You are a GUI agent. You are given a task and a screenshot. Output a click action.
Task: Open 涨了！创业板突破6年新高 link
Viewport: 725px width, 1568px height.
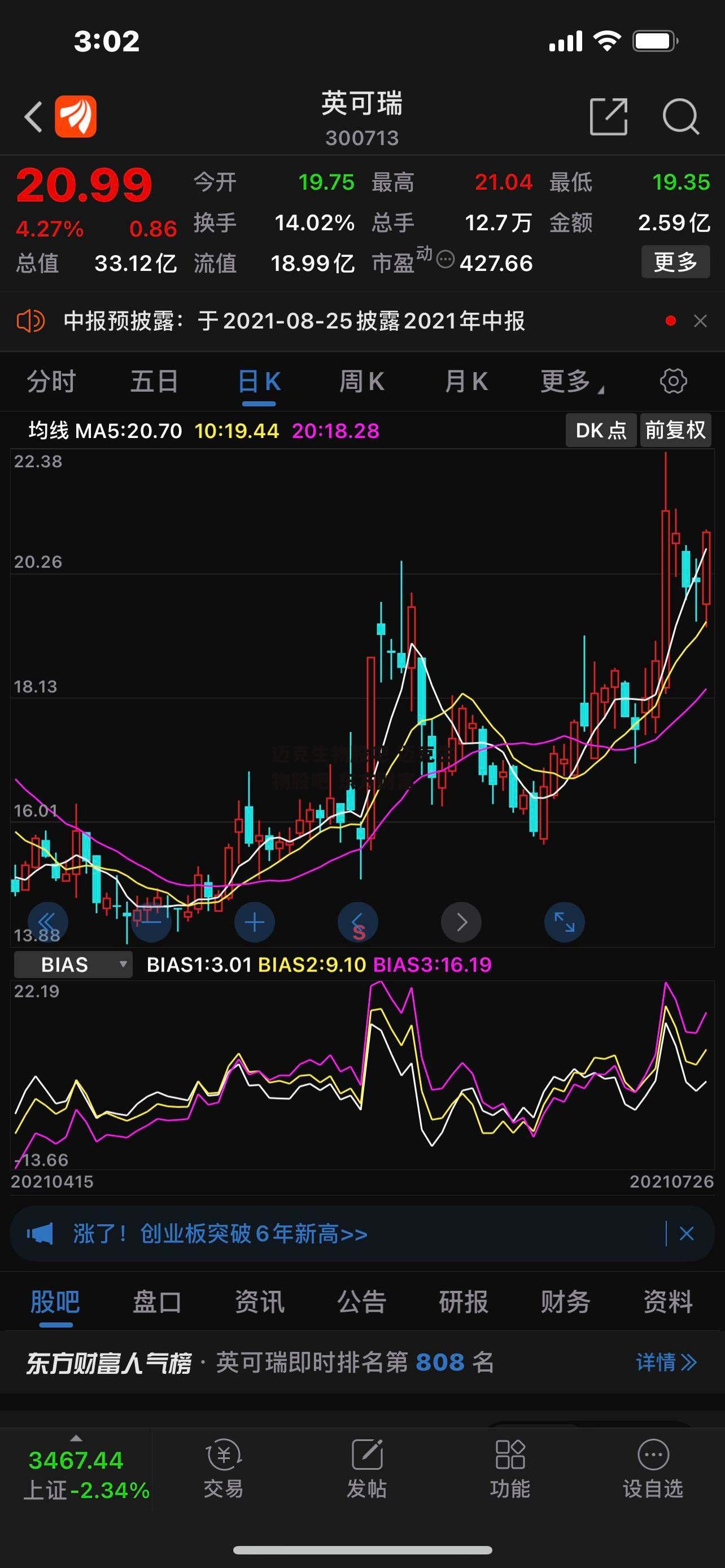(220, 1234)
